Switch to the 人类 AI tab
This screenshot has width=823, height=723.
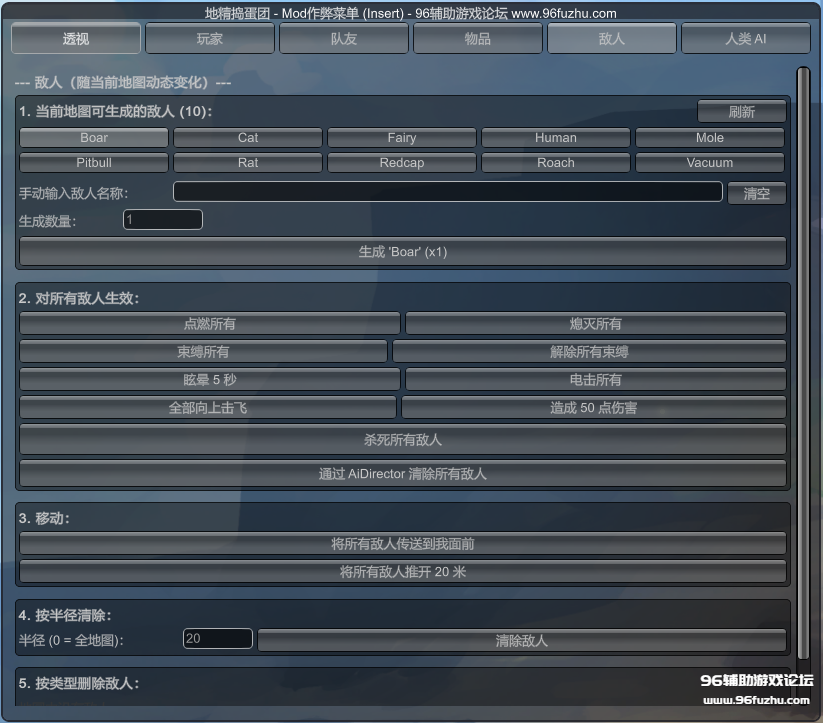coord(746,38)
